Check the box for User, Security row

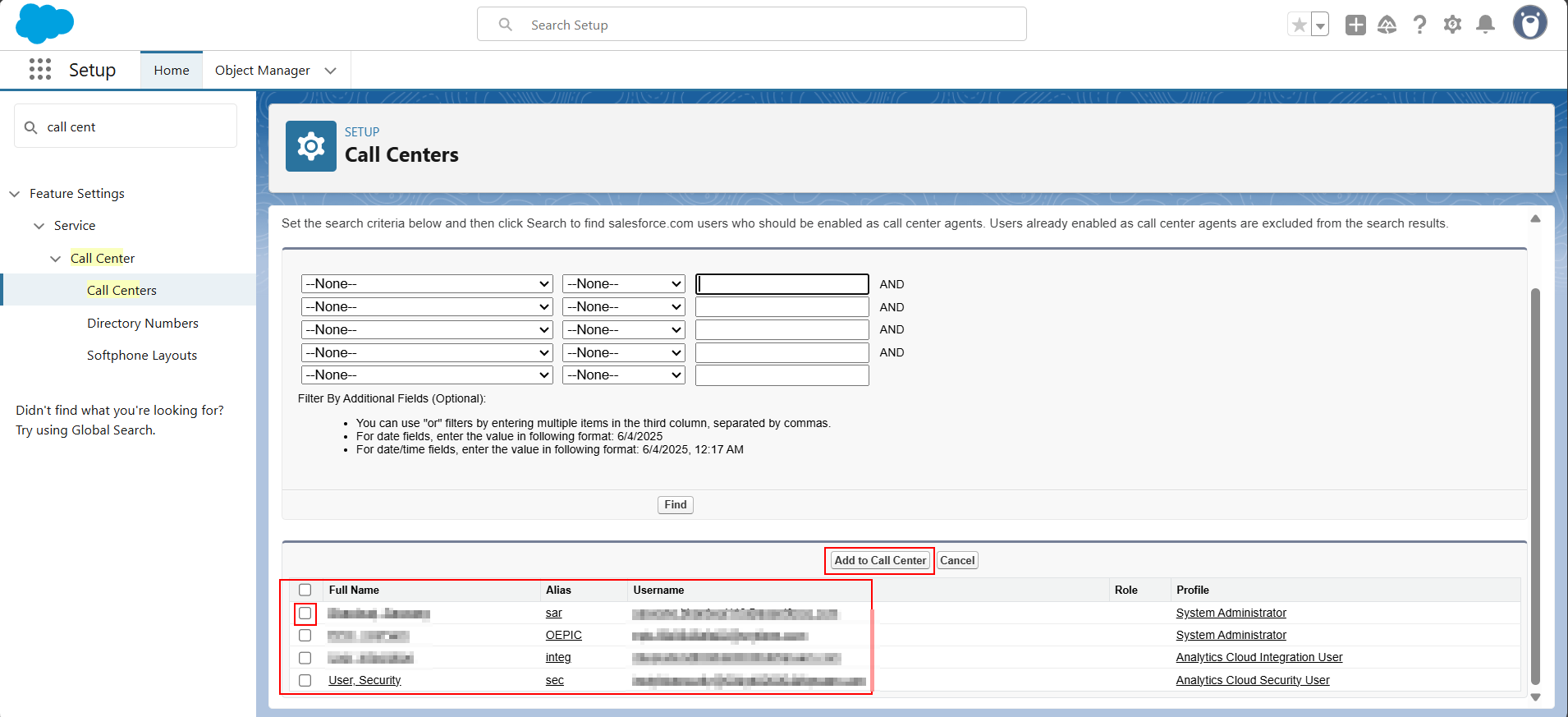305,681
